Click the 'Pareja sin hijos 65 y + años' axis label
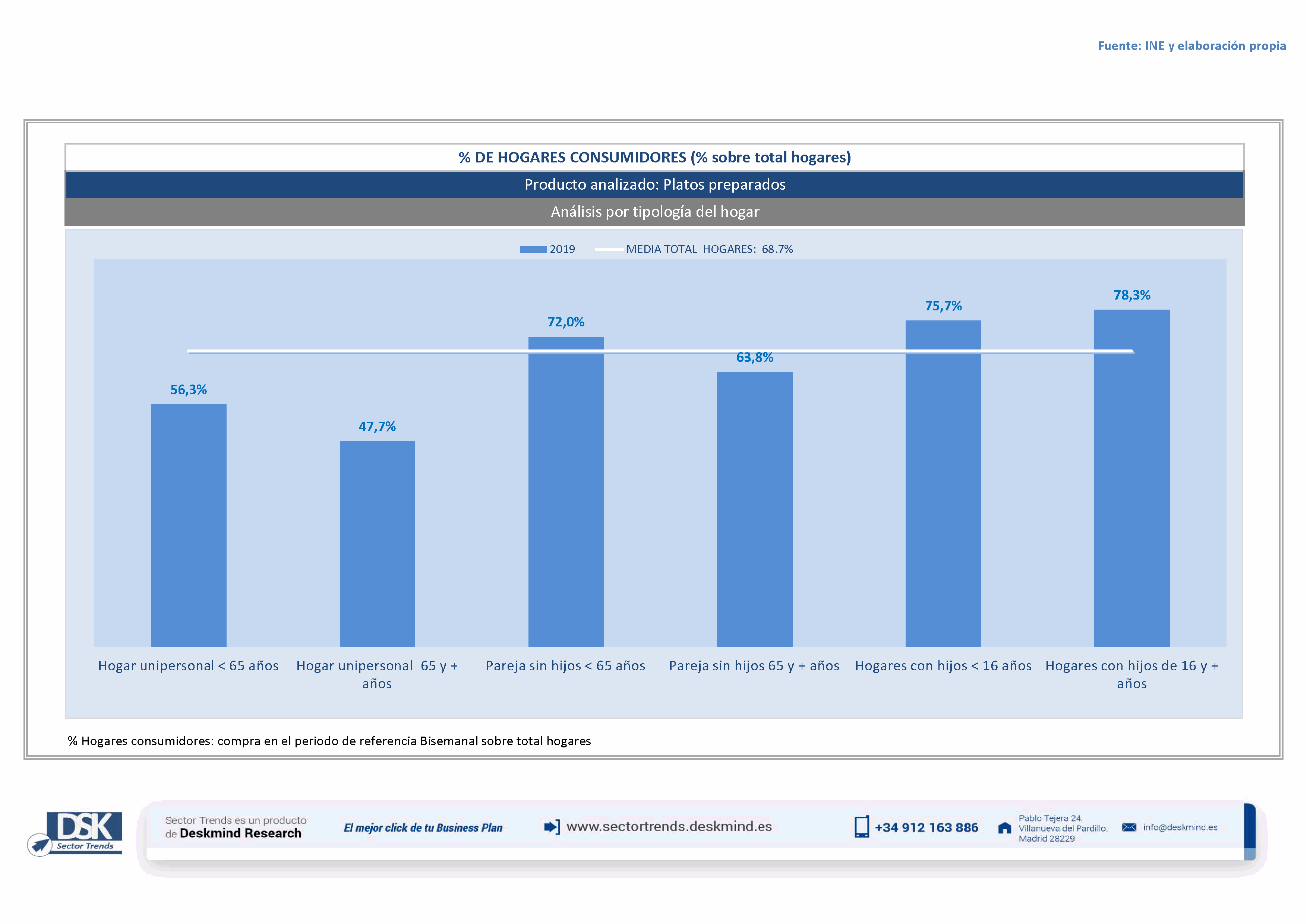 click(754, 666)
